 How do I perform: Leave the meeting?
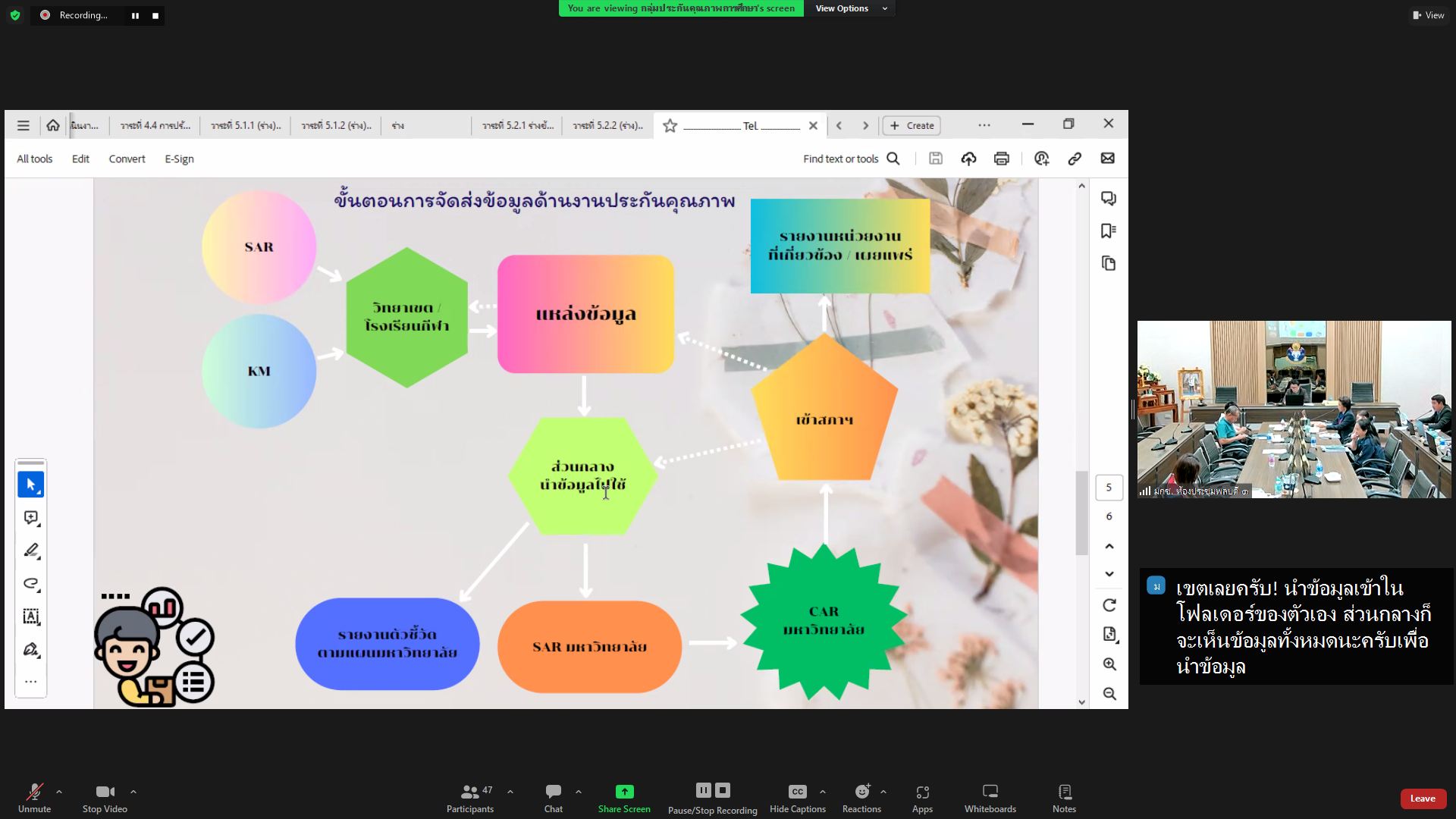[x=1422, y=799]
